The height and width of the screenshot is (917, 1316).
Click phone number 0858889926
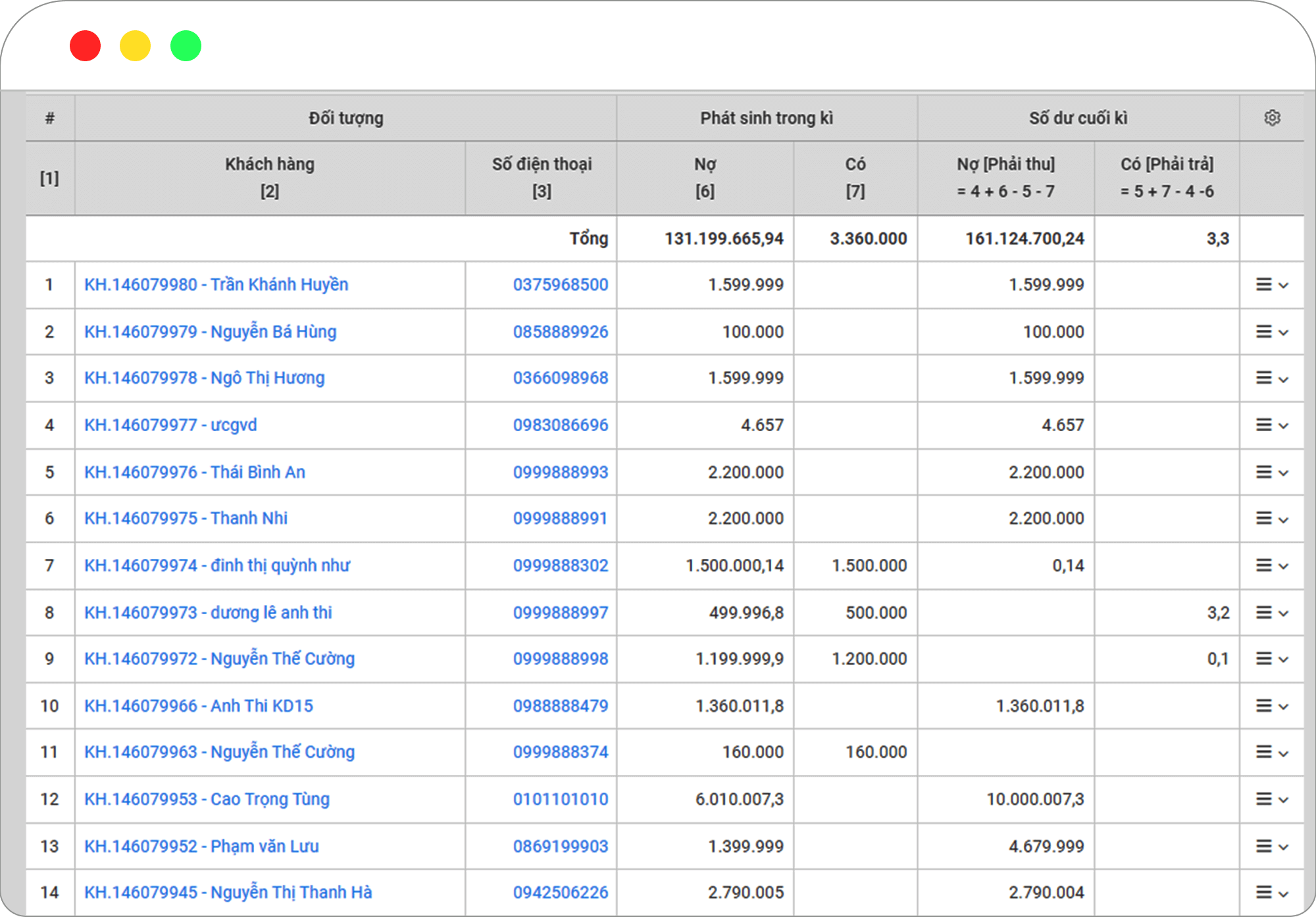(x=560, y=332)
